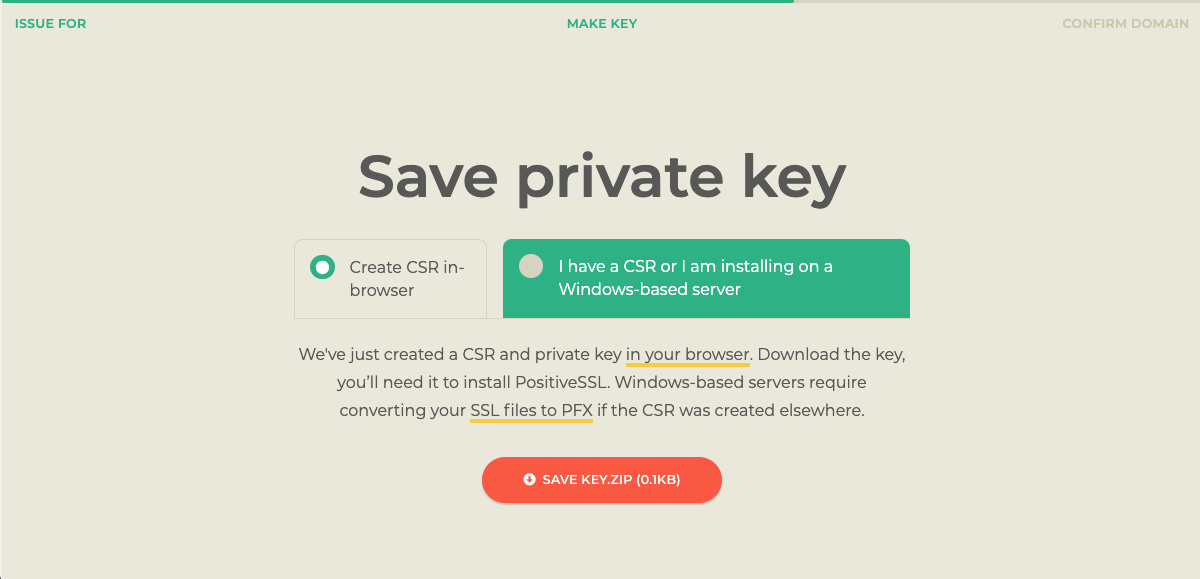Click the PositiveSSL instructions paragraph
1200x579 pixels.
(601, 382)
